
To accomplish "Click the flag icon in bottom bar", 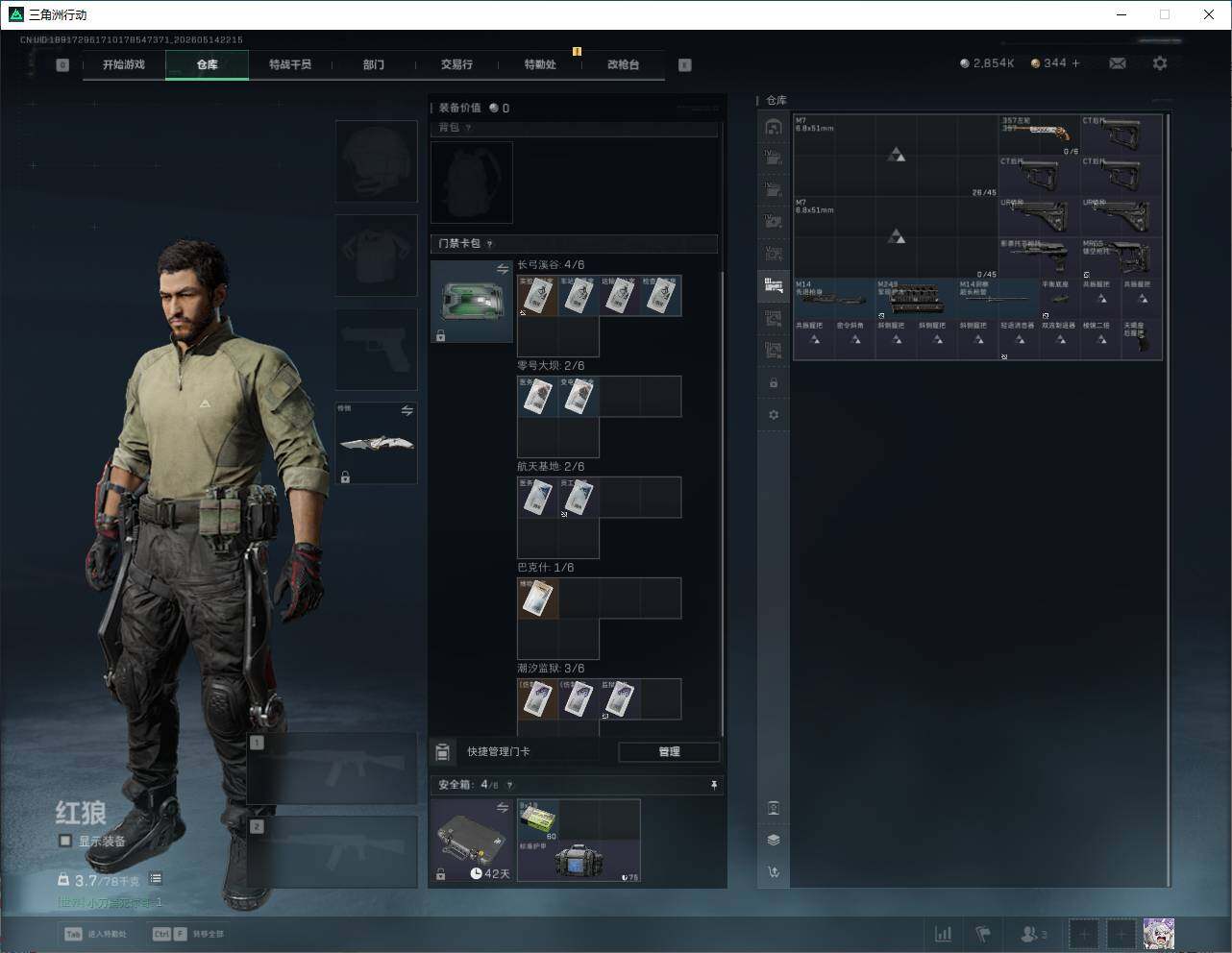I will [983, 934].
